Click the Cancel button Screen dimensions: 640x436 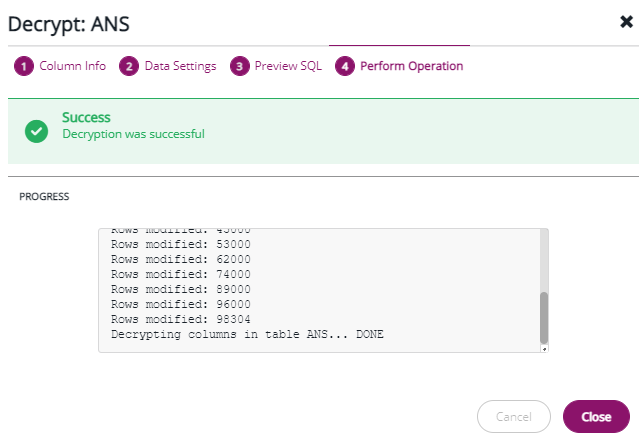point(514,416)
